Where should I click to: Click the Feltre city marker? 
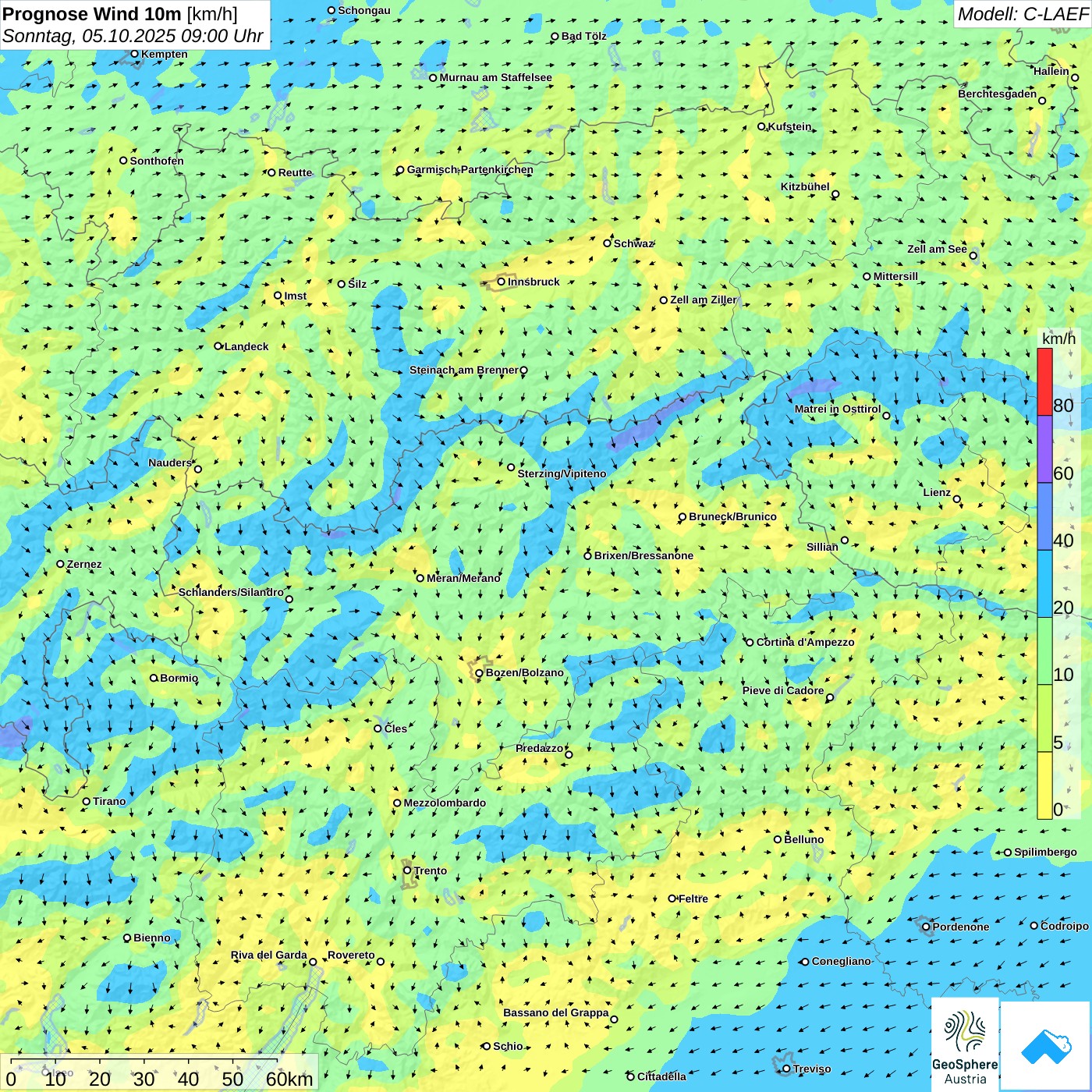672,899
